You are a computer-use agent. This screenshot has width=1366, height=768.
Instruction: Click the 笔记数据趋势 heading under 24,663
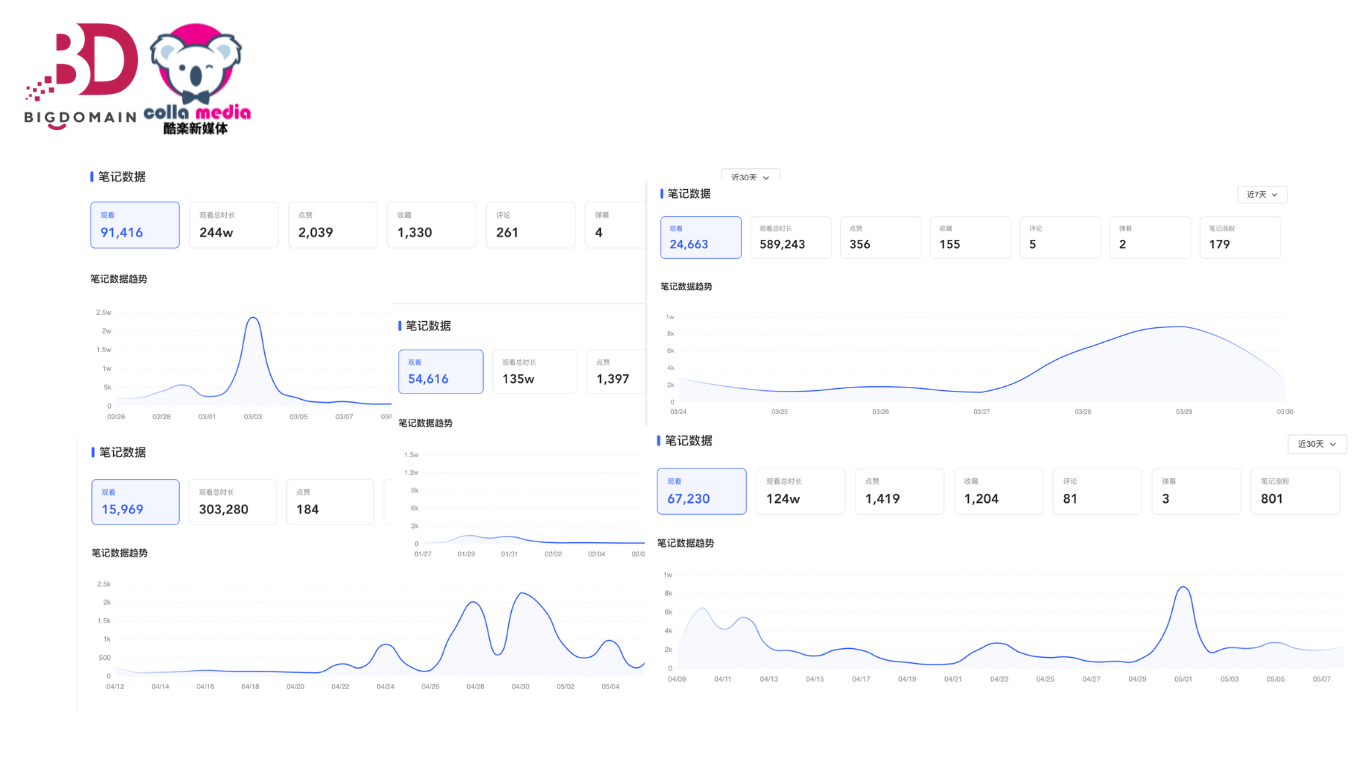[x=686, y=287]
